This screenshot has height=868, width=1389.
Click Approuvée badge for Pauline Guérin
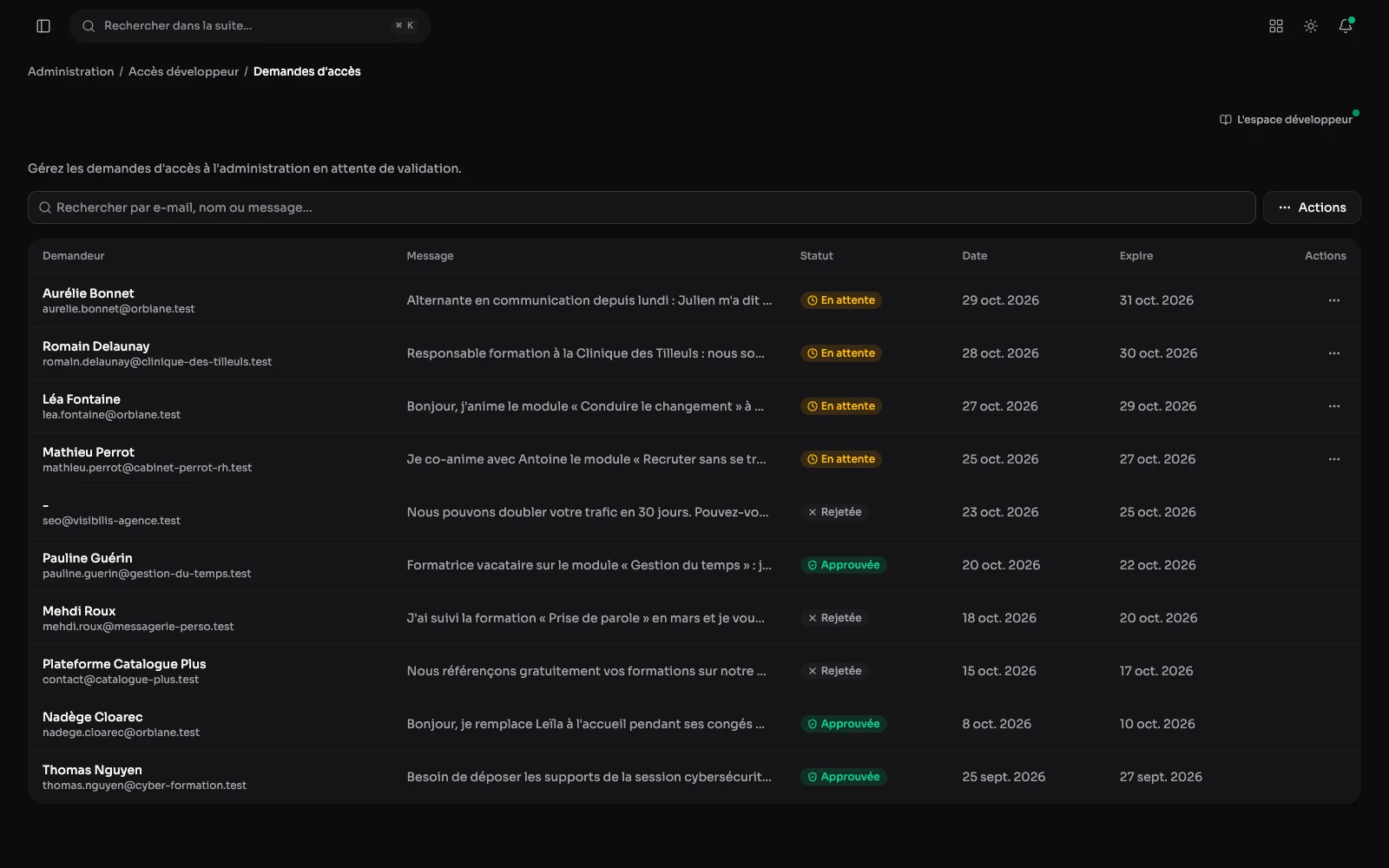pyautogui.click(x=843, y=565)
